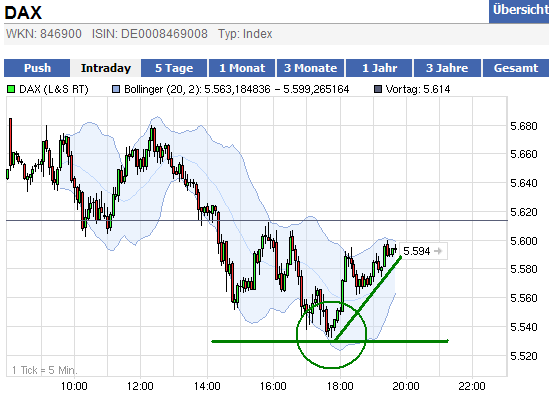Click the 22:00 time axis label
Screen dimensions: 549x396
click(x=472, y=386)
